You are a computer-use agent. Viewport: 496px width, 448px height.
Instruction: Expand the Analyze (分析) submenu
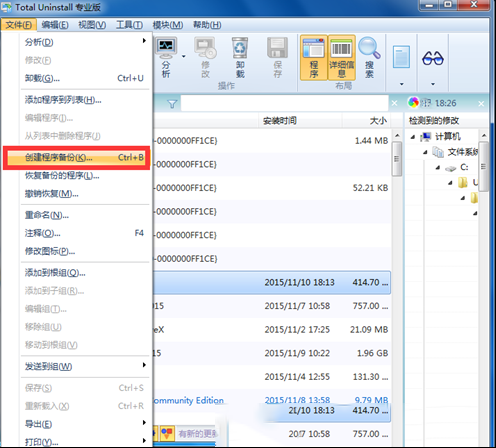(85, 42)
